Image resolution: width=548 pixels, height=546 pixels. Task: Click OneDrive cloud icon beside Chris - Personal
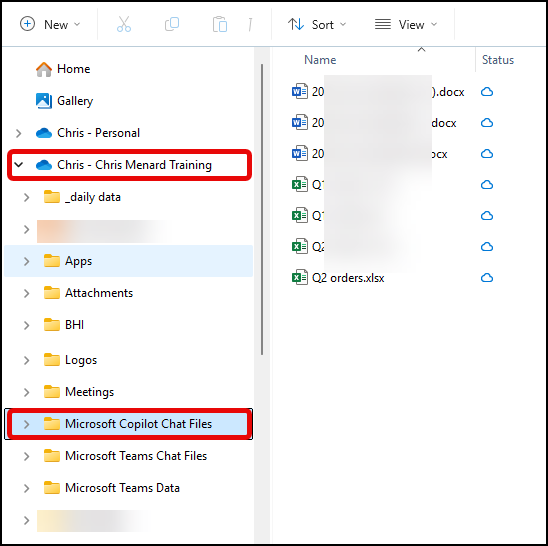point(44,133)
